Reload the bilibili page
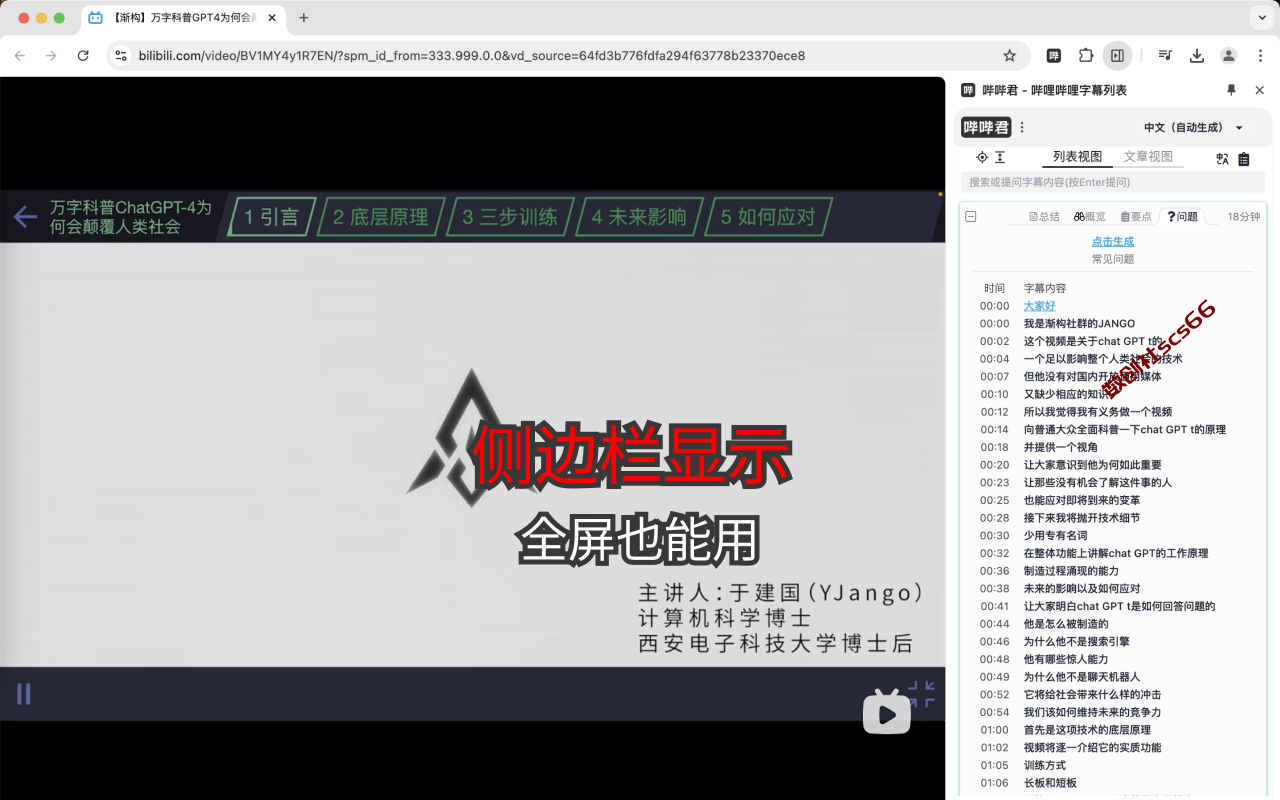 tap(83, 56)
